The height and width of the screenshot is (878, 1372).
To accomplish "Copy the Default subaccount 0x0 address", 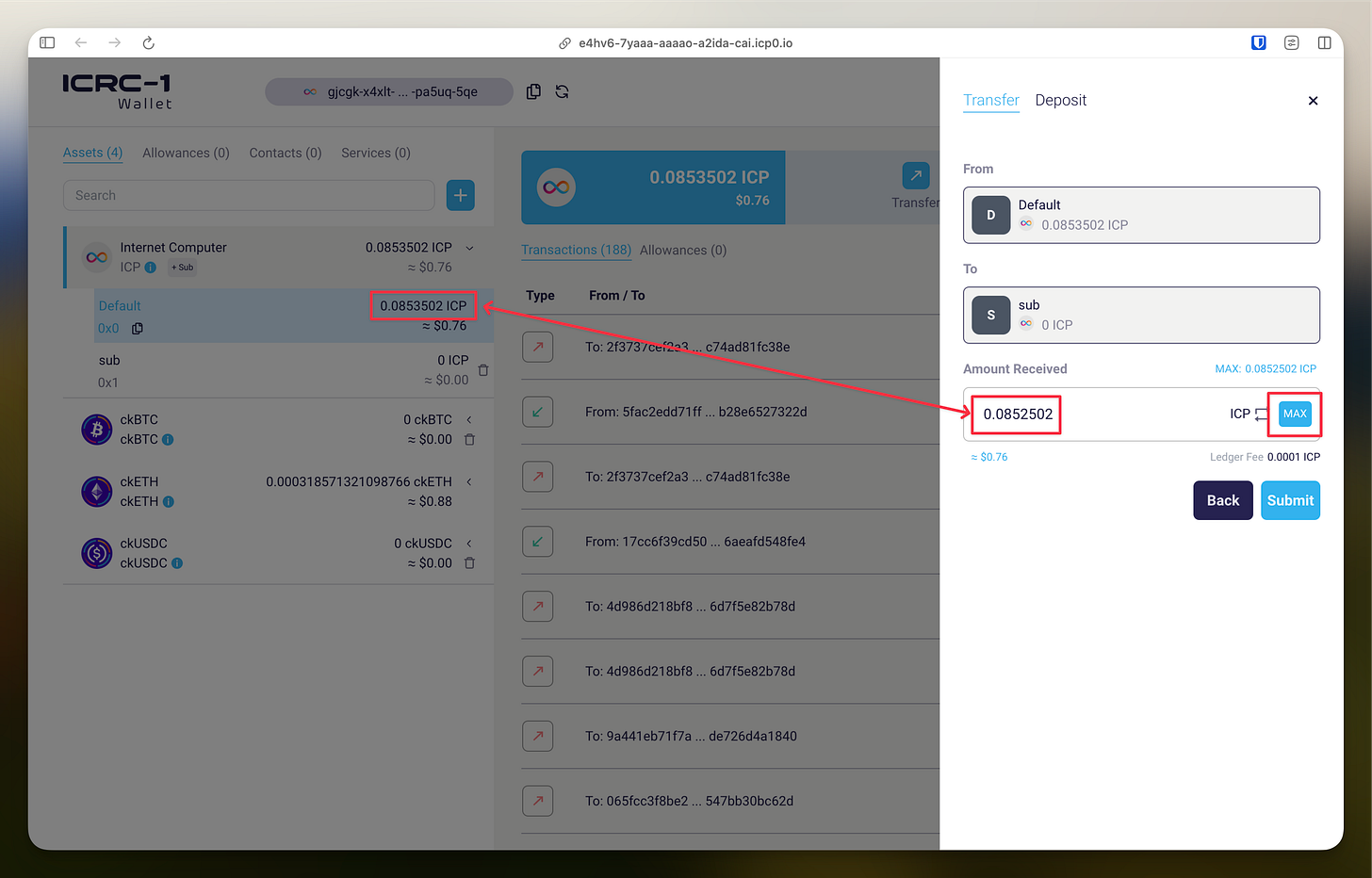I will (138, 328).
